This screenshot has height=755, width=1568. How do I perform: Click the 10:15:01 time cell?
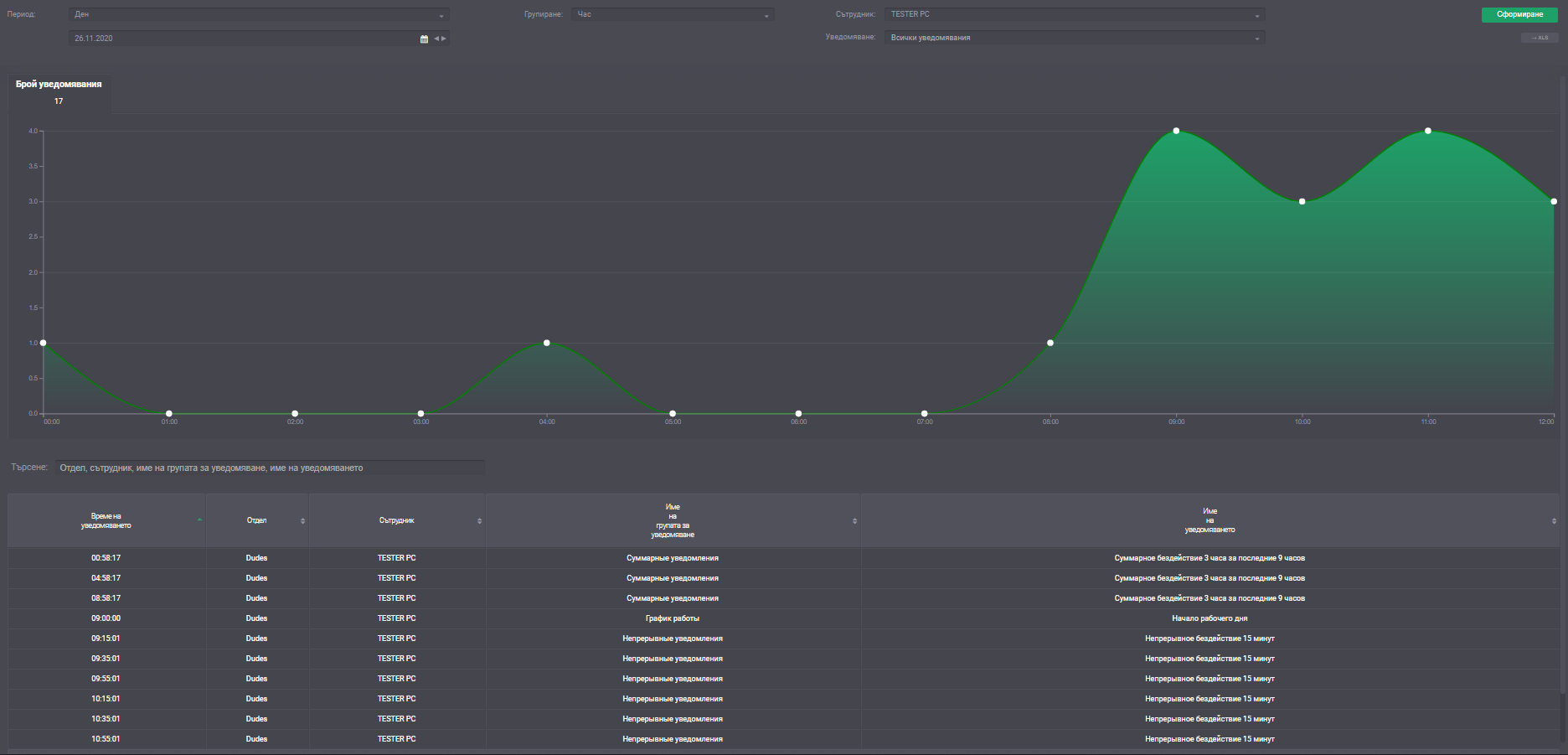(106, 699)
